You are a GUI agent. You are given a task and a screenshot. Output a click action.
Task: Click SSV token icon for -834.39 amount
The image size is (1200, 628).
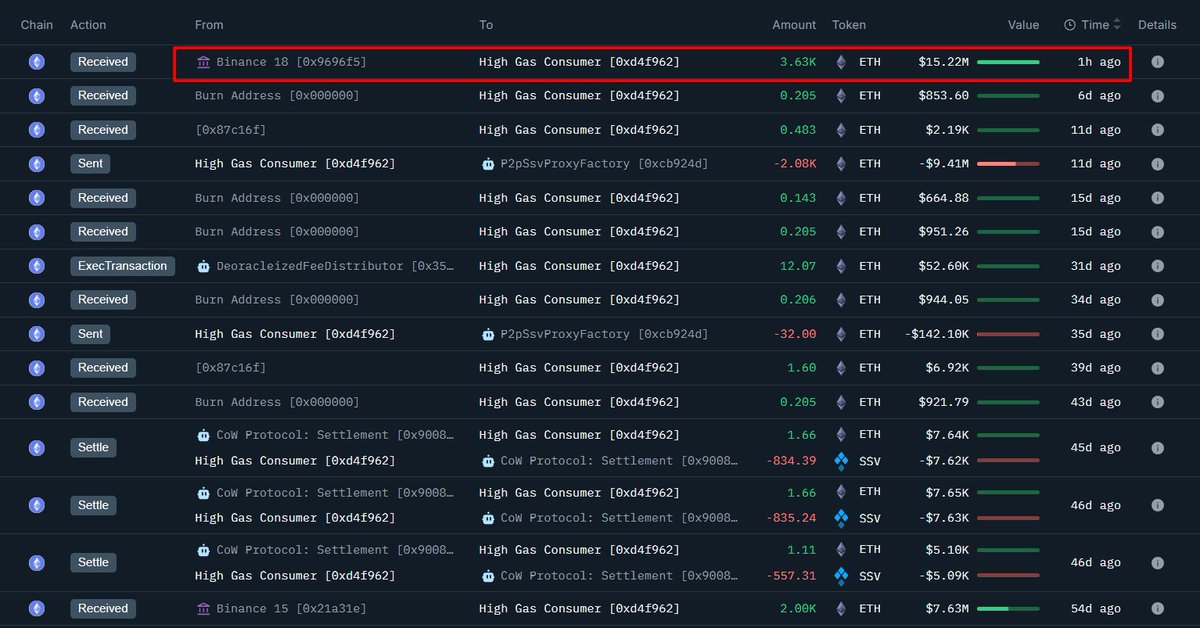841,461
